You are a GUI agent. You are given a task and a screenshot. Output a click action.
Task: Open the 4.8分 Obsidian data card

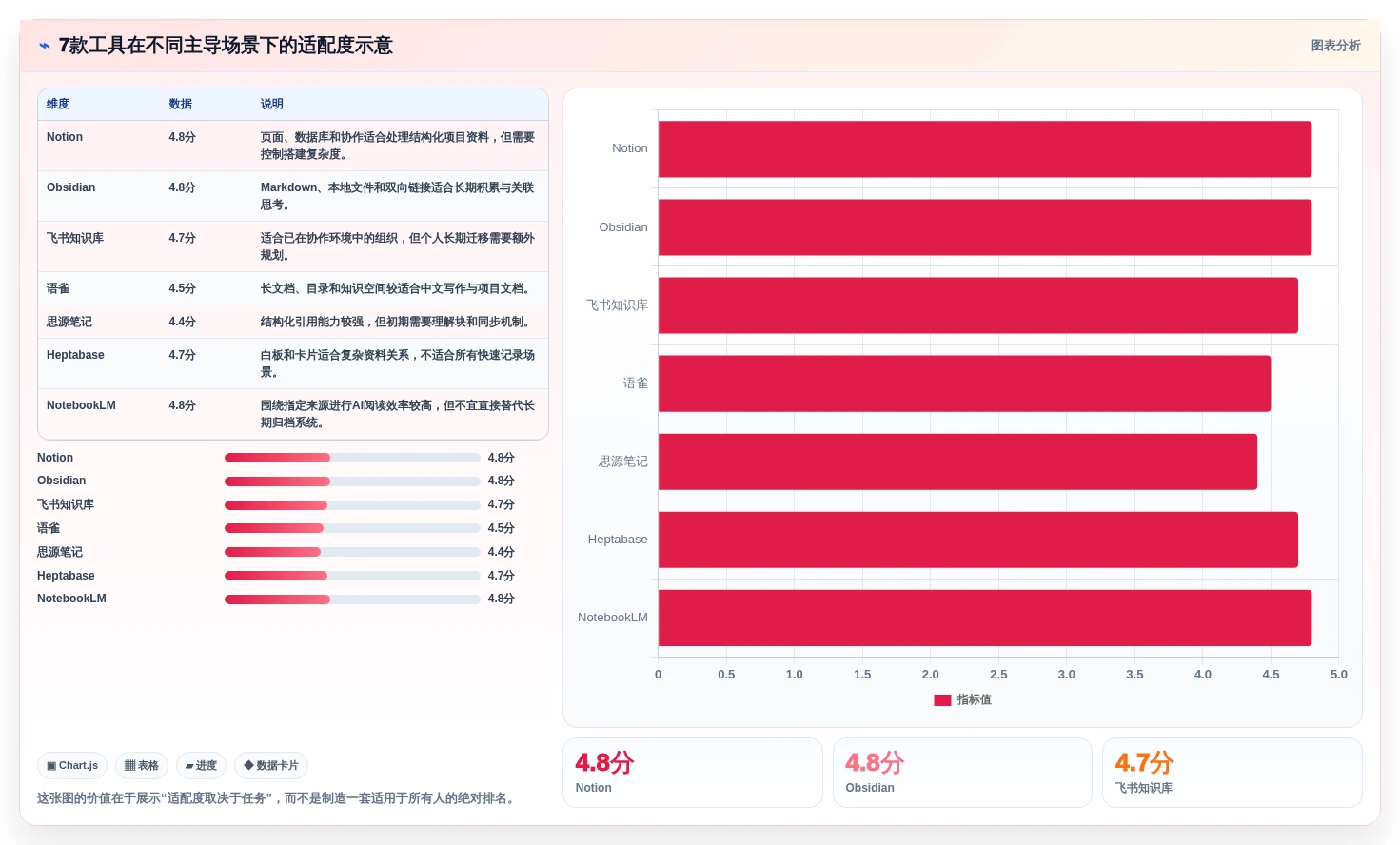pos(962,773)
